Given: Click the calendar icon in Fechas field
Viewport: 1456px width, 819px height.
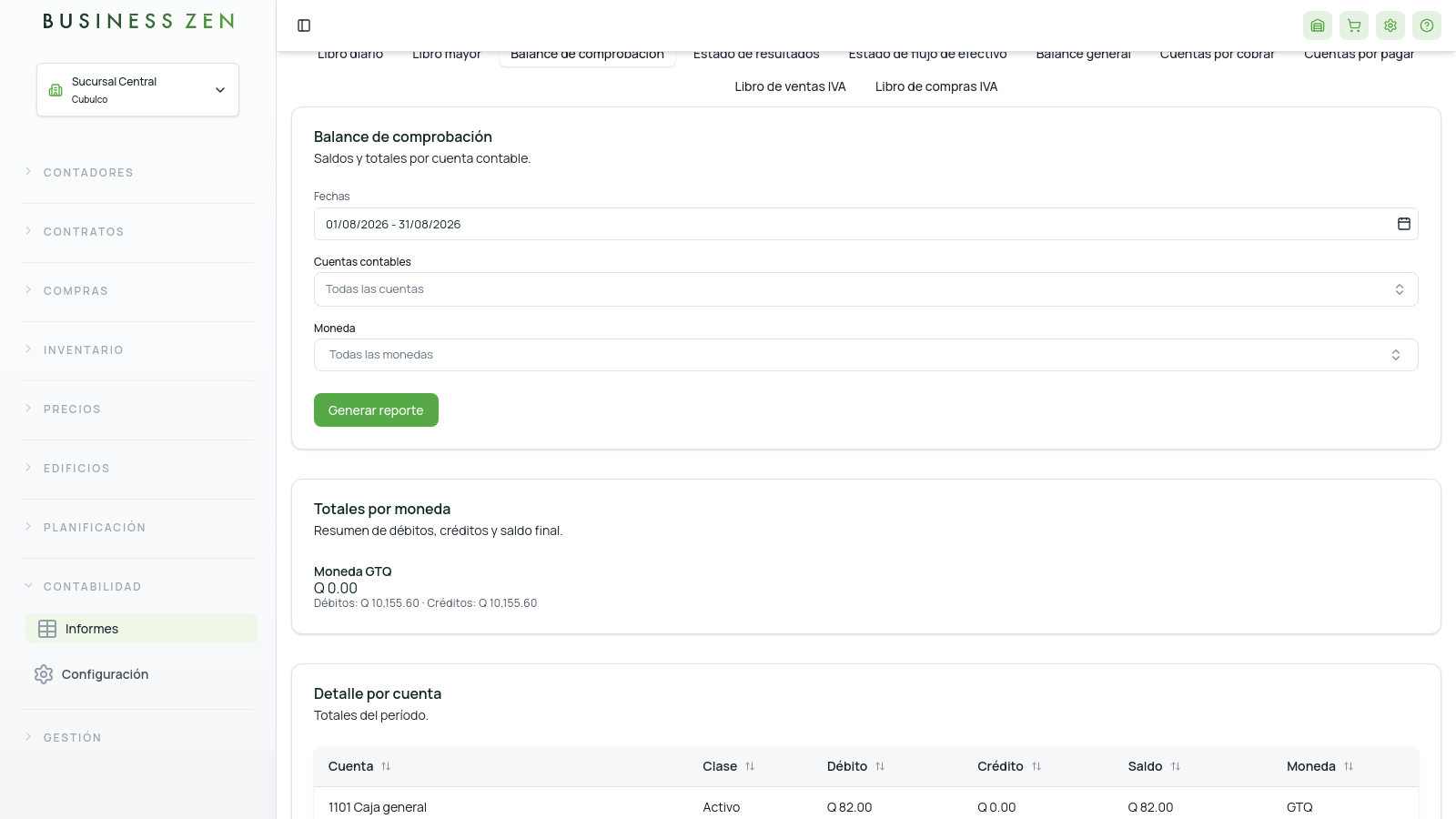Looking at the screenshot, I should [x=1404, y=224].
